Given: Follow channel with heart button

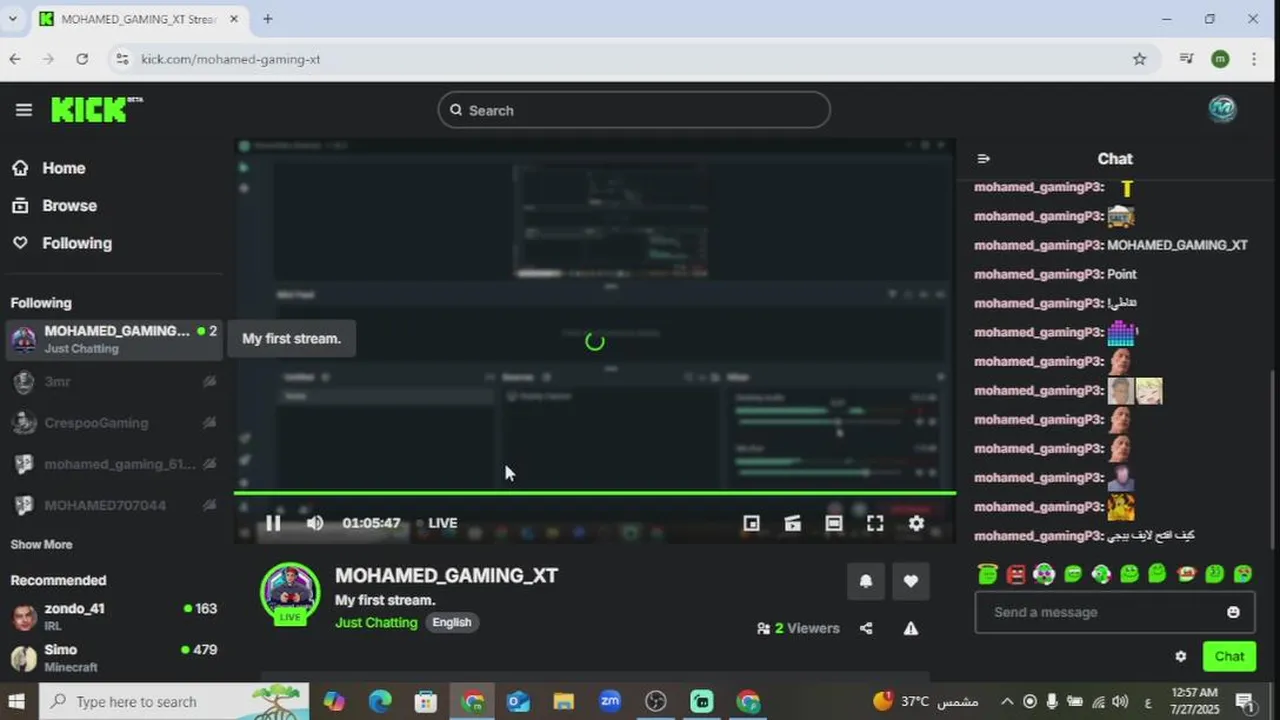Looking at the screenshot, I should point(910,581).
